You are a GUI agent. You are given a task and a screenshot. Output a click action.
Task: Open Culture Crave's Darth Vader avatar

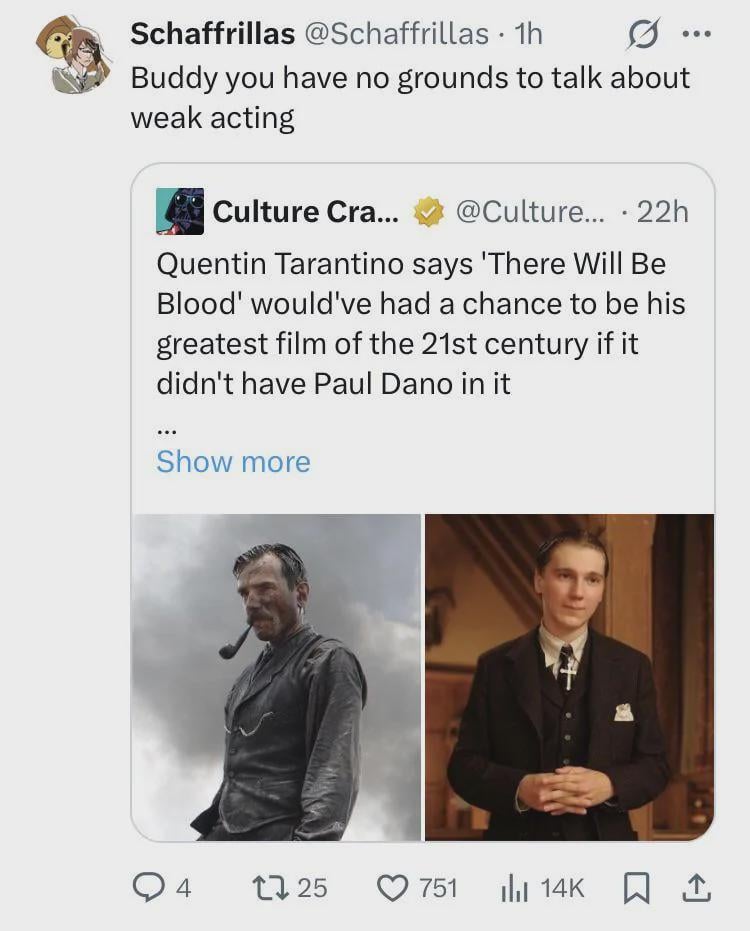(x=180, y=211)
